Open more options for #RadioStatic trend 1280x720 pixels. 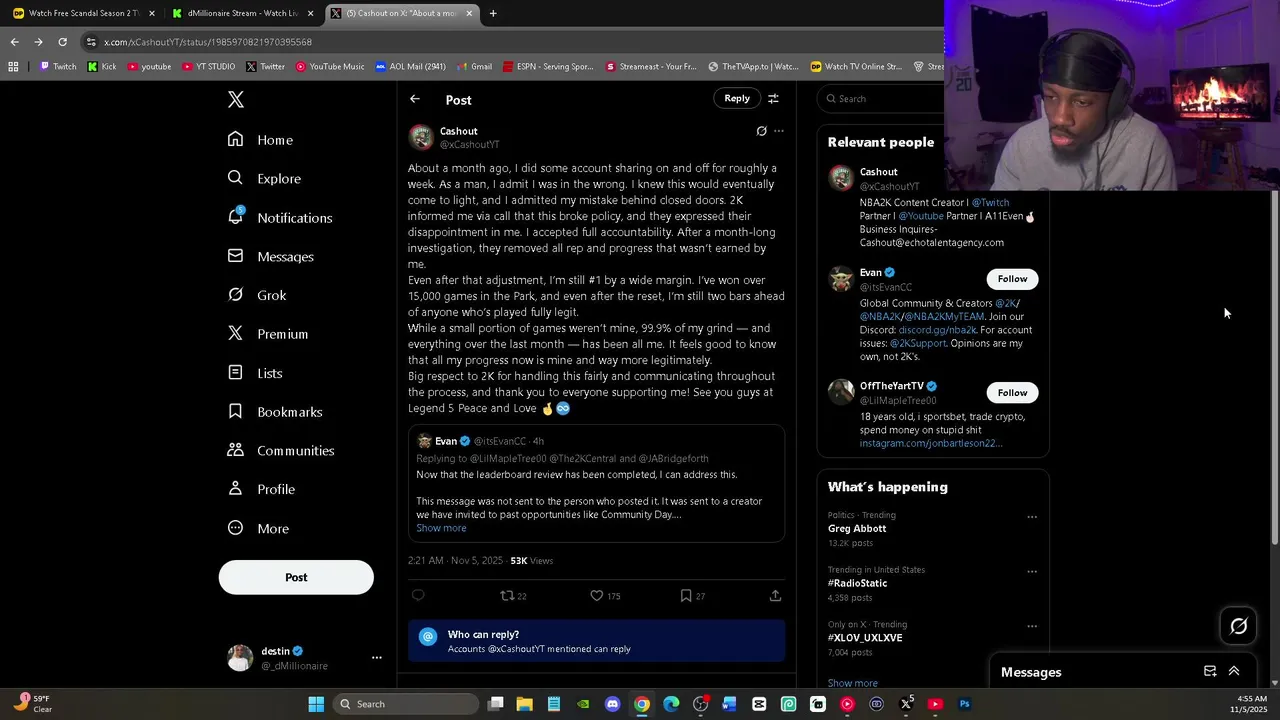coord(1032,571)
